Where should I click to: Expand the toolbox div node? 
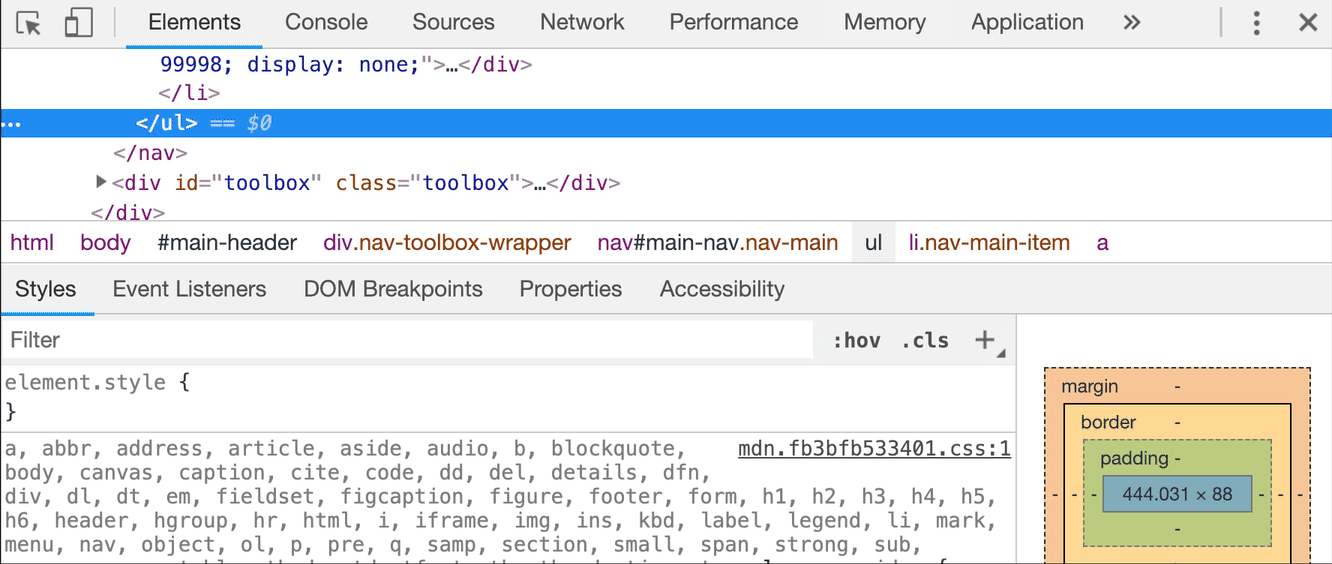click(x=101, y=182)
